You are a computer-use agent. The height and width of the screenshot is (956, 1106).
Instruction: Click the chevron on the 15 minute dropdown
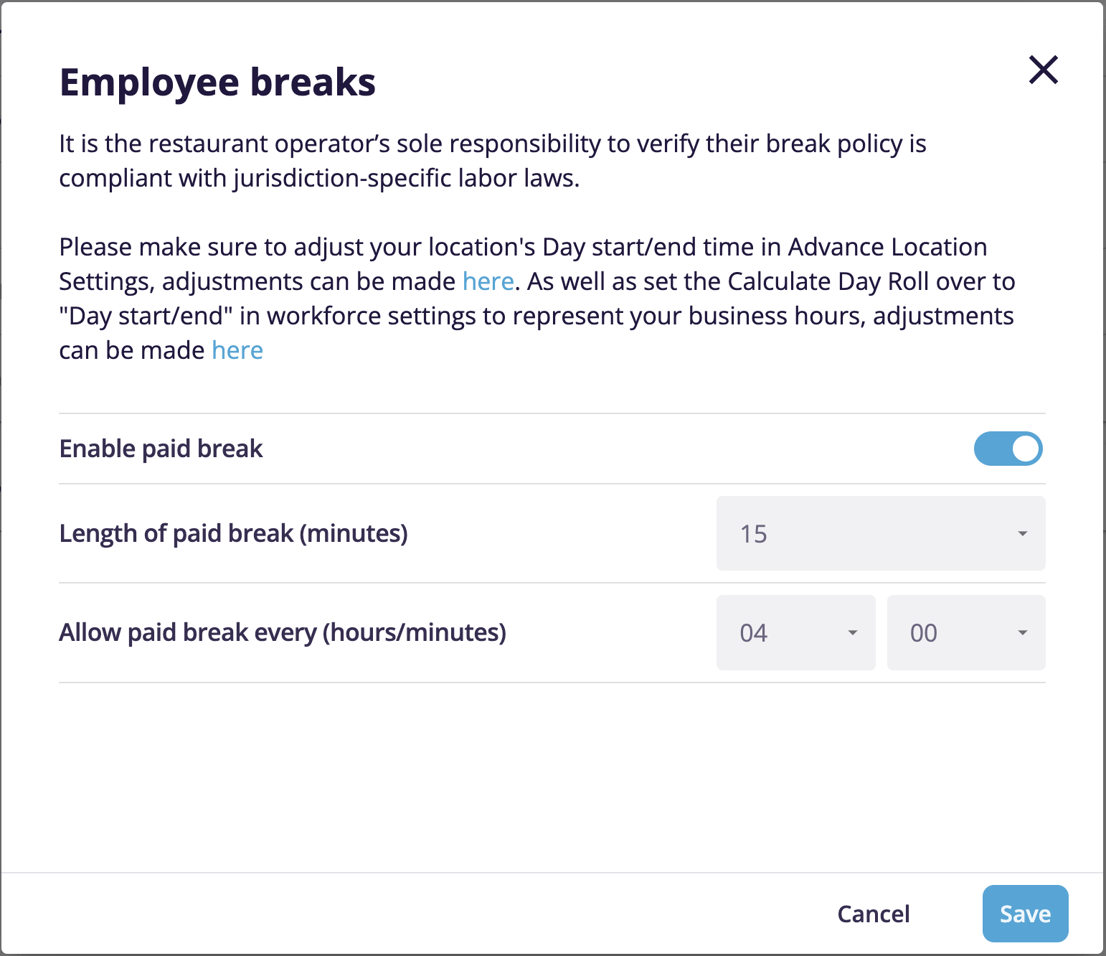(1022, 533)
